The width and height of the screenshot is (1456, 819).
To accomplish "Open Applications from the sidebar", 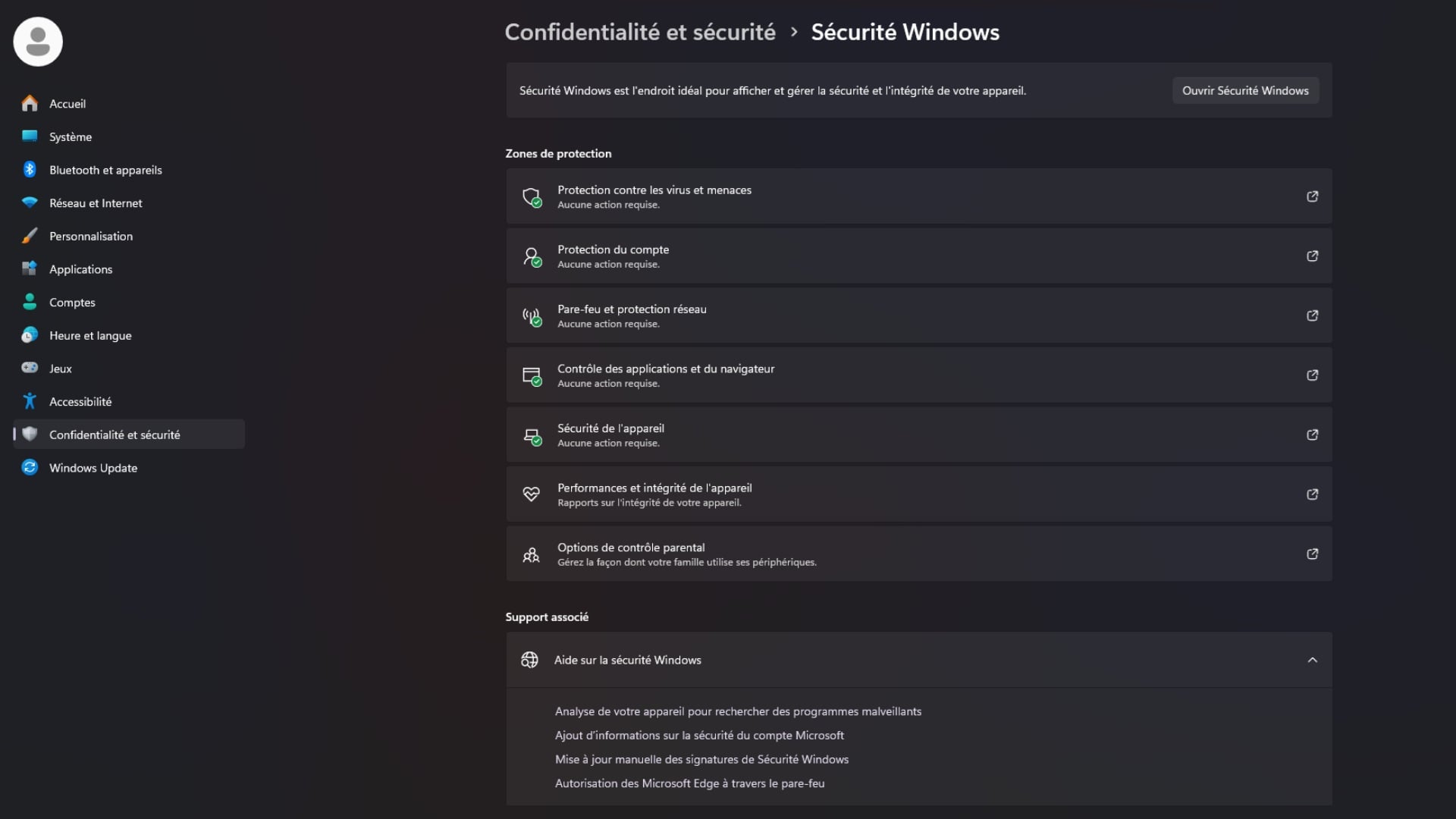I will coord(80,268).
